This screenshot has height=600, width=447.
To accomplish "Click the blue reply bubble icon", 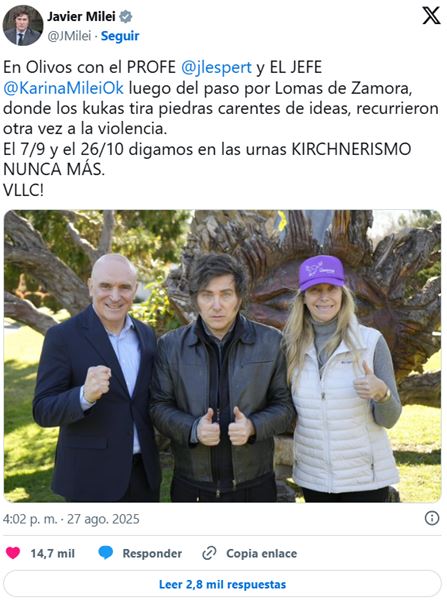I will 106,553.
